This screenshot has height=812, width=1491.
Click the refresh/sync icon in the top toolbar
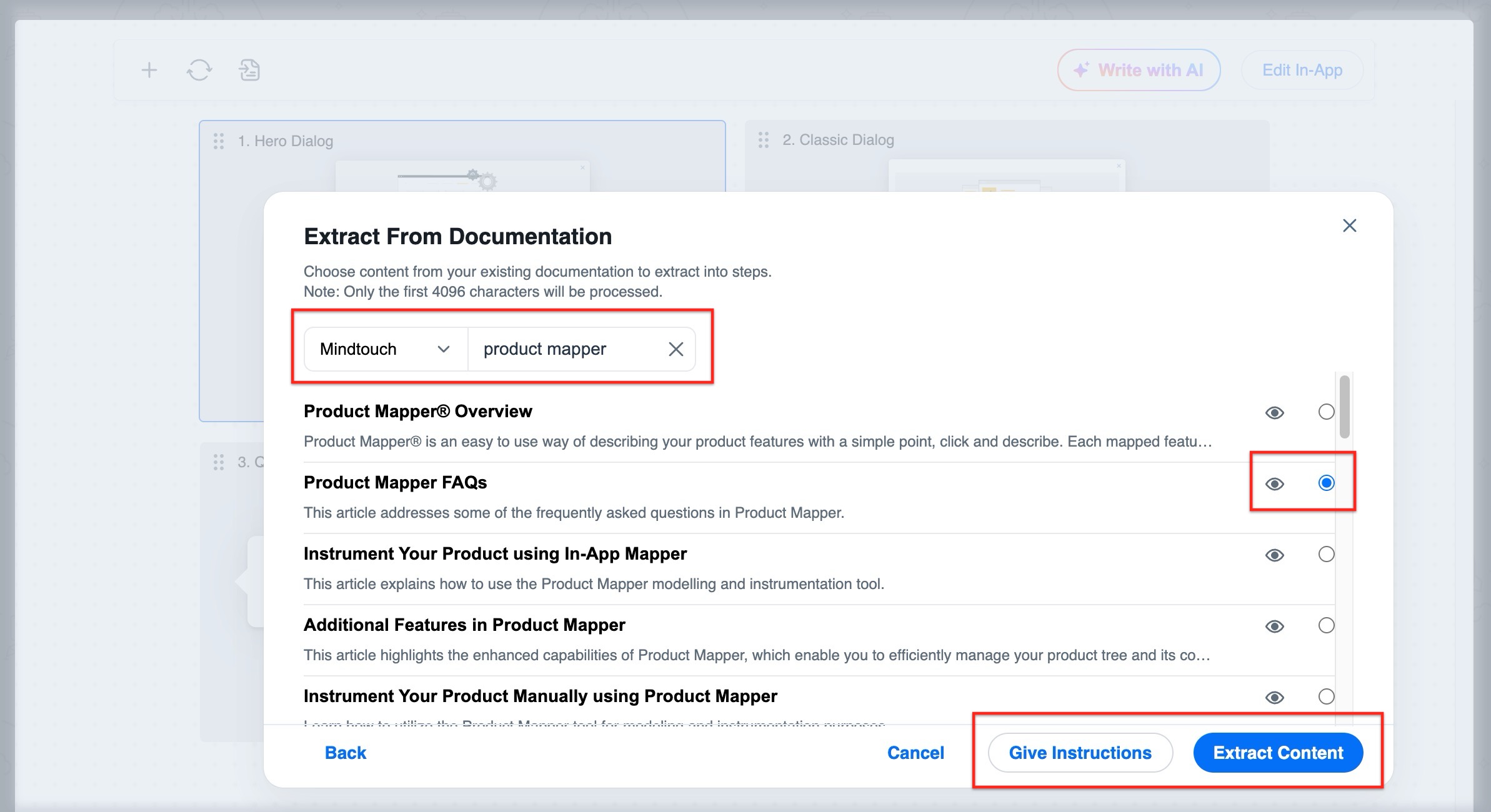(x=199, y=70)
